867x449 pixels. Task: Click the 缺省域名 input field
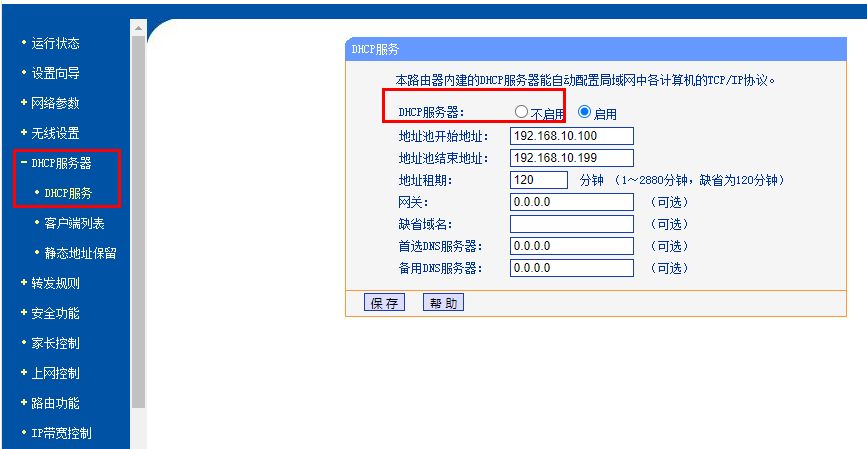(x=572, y=224)
